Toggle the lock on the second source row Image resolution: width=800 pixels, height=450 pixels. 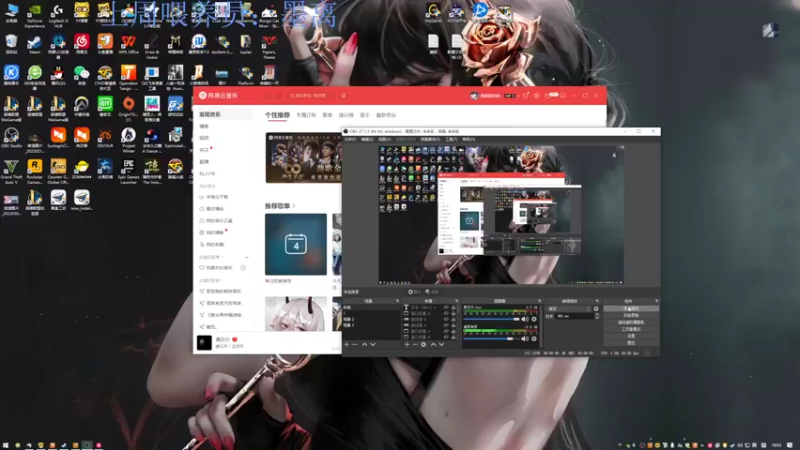[453, 313]
